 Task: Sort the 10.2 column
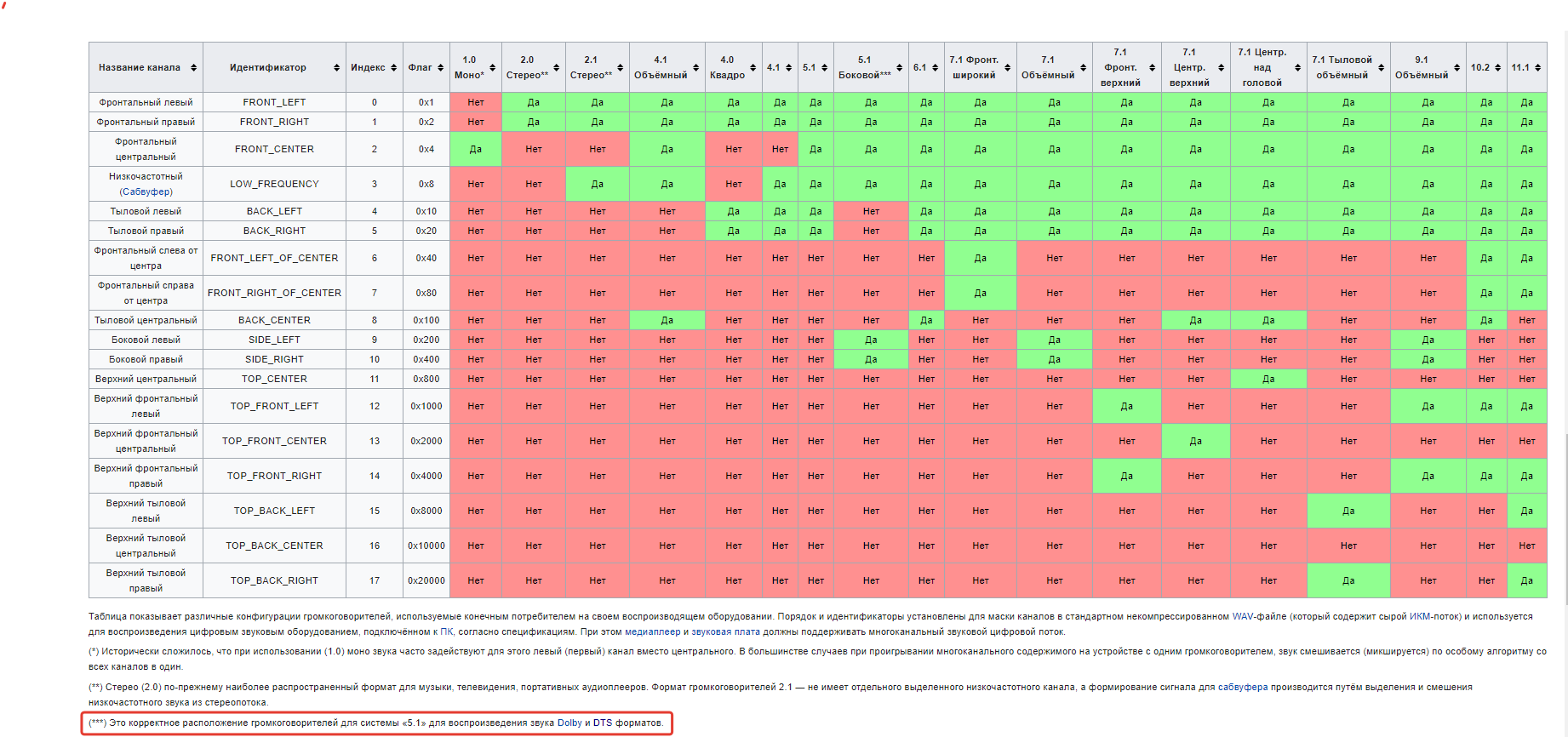pos(1497,68)
